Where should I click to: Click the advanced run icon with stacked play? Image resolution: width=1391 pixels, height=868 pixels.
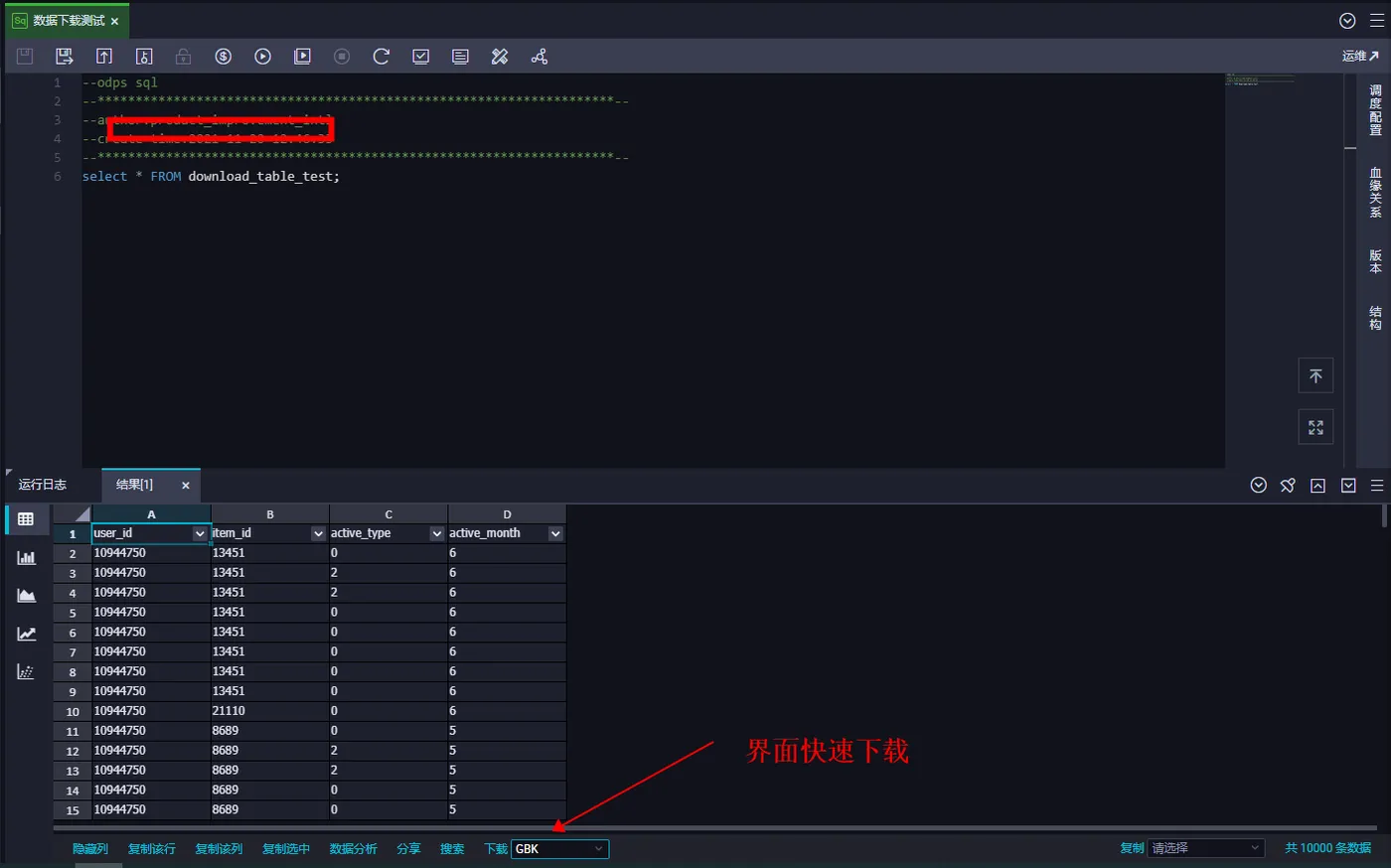click(302, 57)
